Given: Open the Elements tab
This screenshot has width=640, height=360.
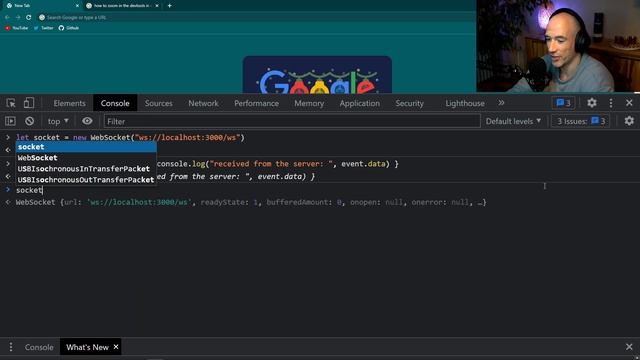Looking at the screenshot, I should coord(69,103).
